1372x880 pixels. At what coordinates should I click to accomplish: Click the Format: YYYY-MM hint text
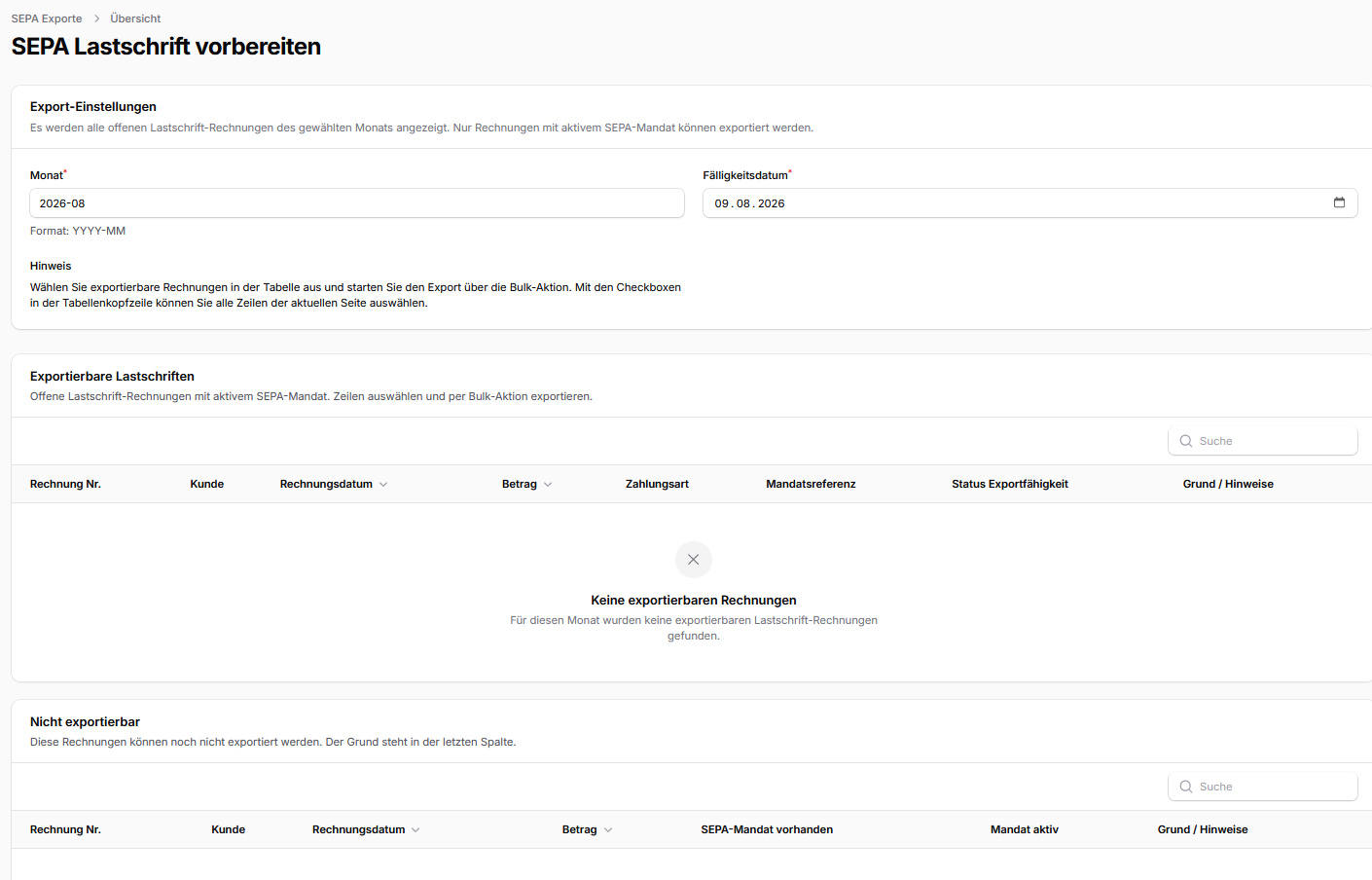[x=78, y=231]
